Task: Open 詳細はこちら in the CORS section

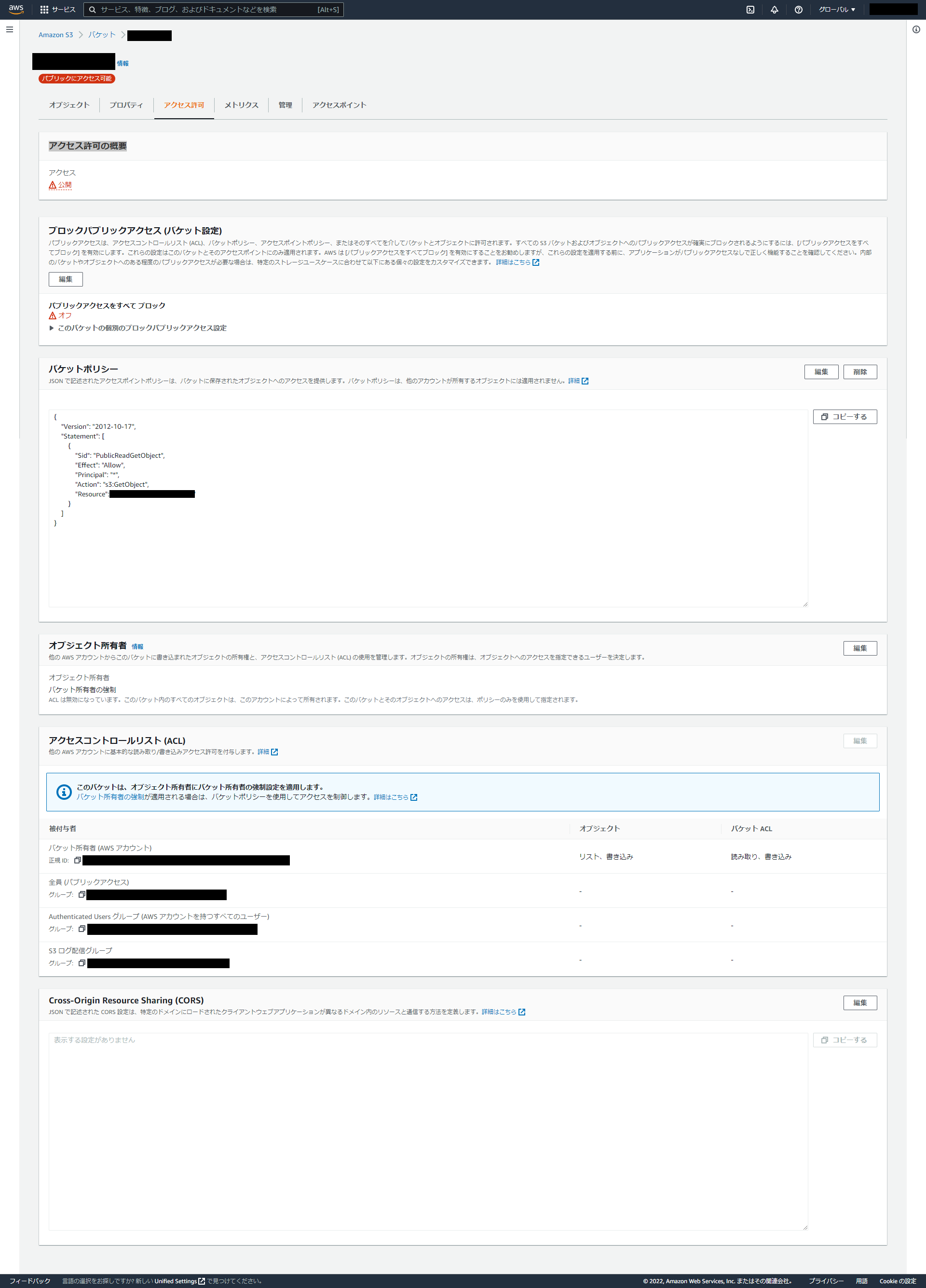Action: pos(500,1012)
